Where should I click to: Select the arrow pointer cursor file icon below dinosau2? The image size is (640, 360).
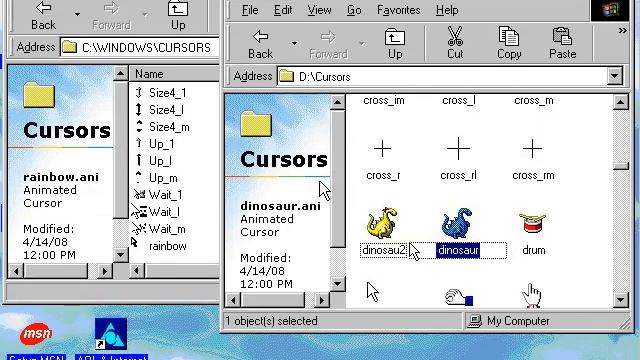[x=372, y=292]
